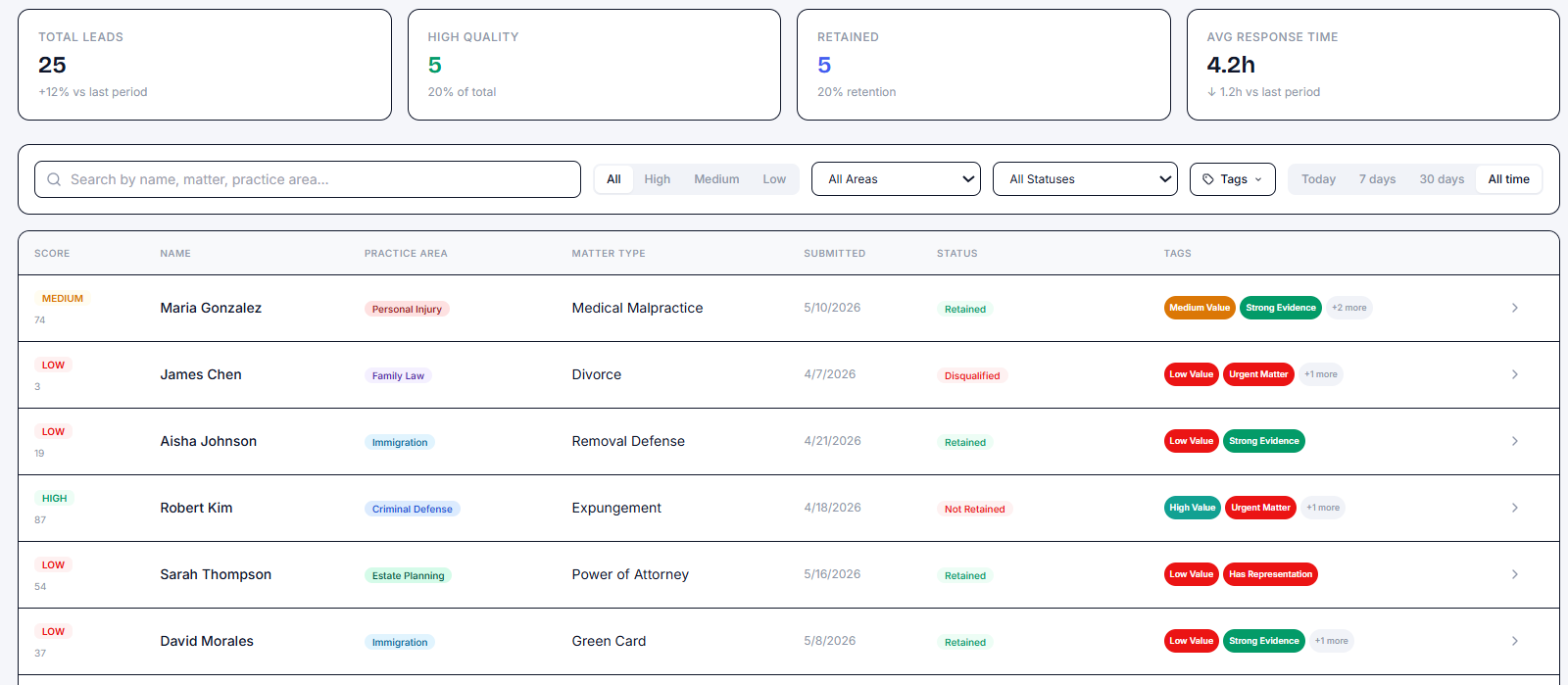Switch time range to 30 days

coord(1442,179)
